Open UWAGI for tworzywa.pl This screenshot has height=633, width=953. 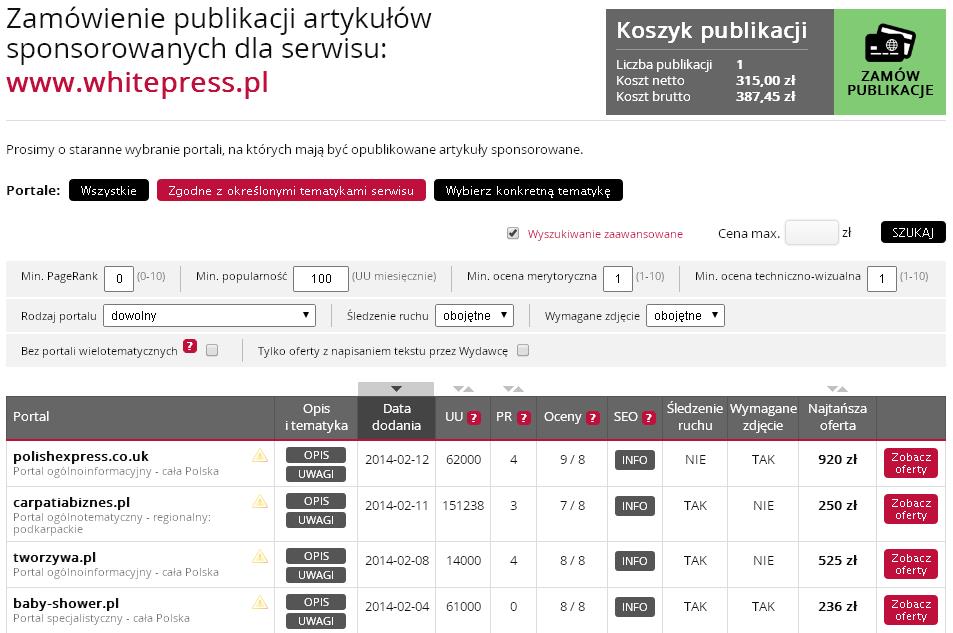coord(316,575)
